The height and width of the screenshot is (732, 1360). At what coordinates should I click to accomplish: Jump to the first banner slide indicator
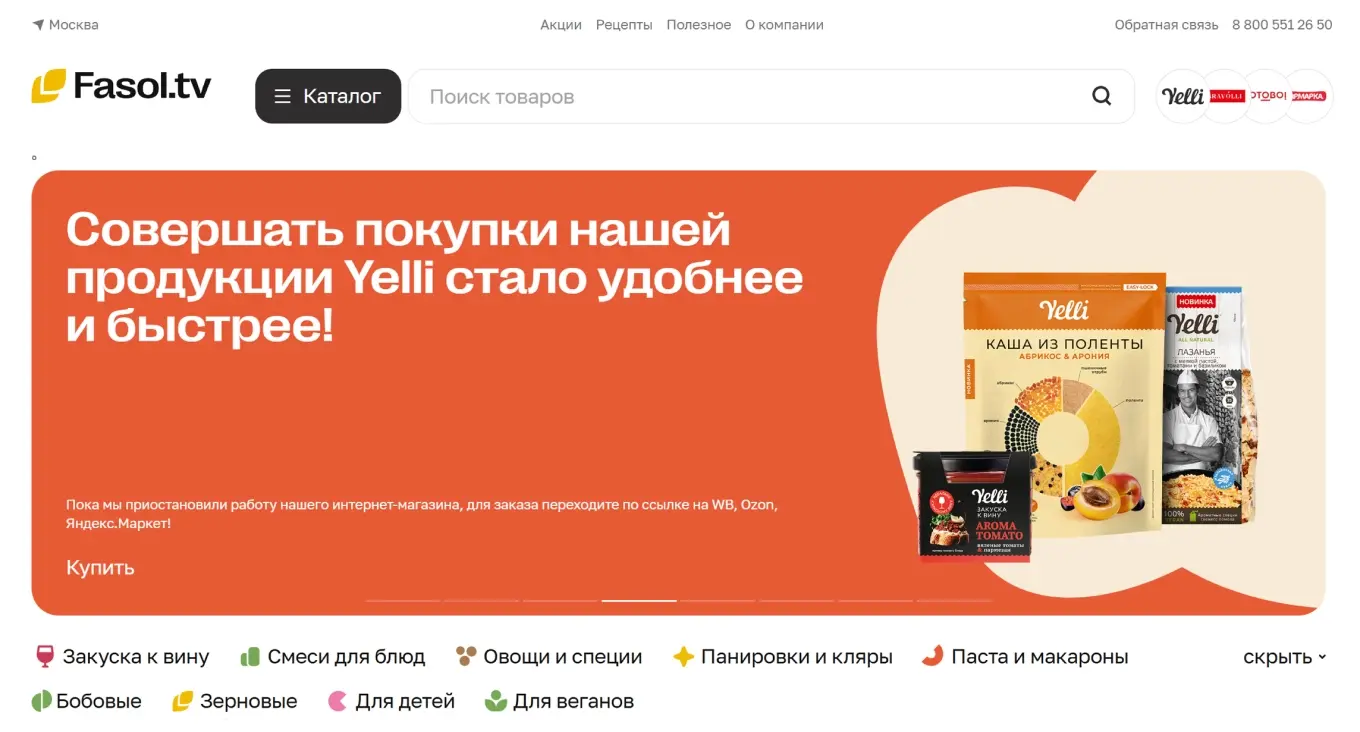click(403, 600)
